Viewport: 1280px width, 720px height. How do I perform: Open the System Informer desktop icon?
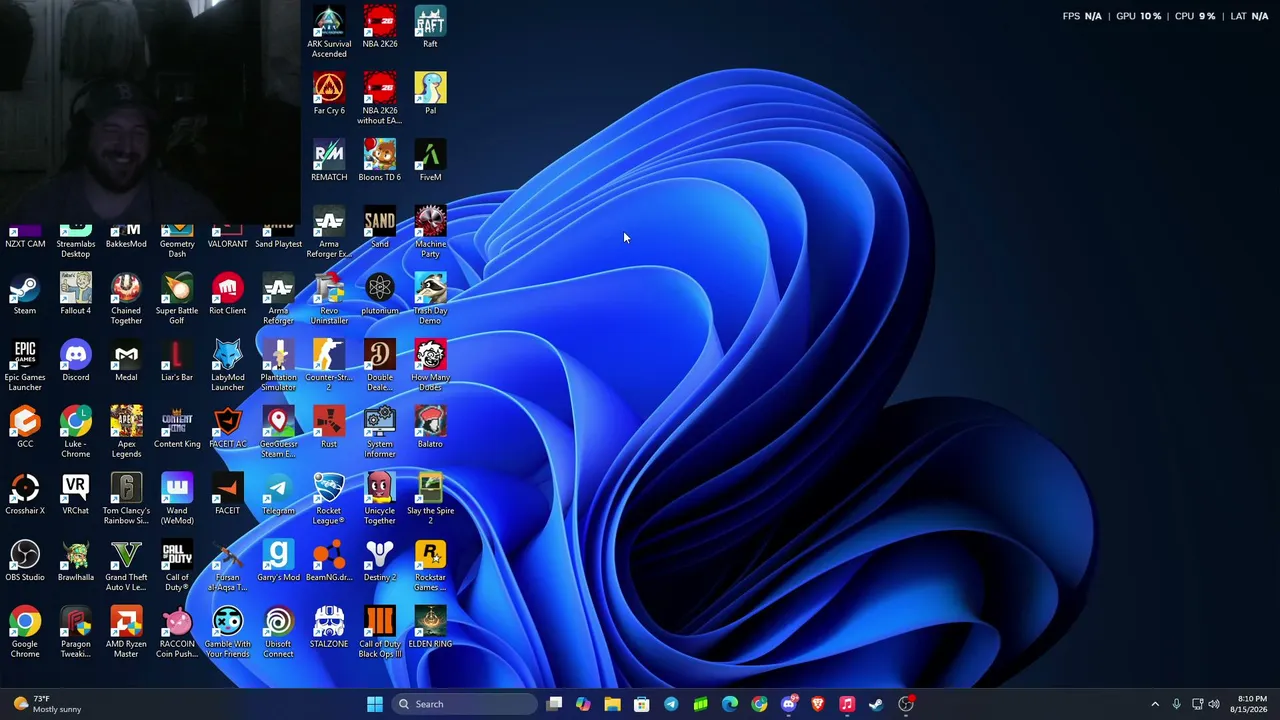coord(380,432)
